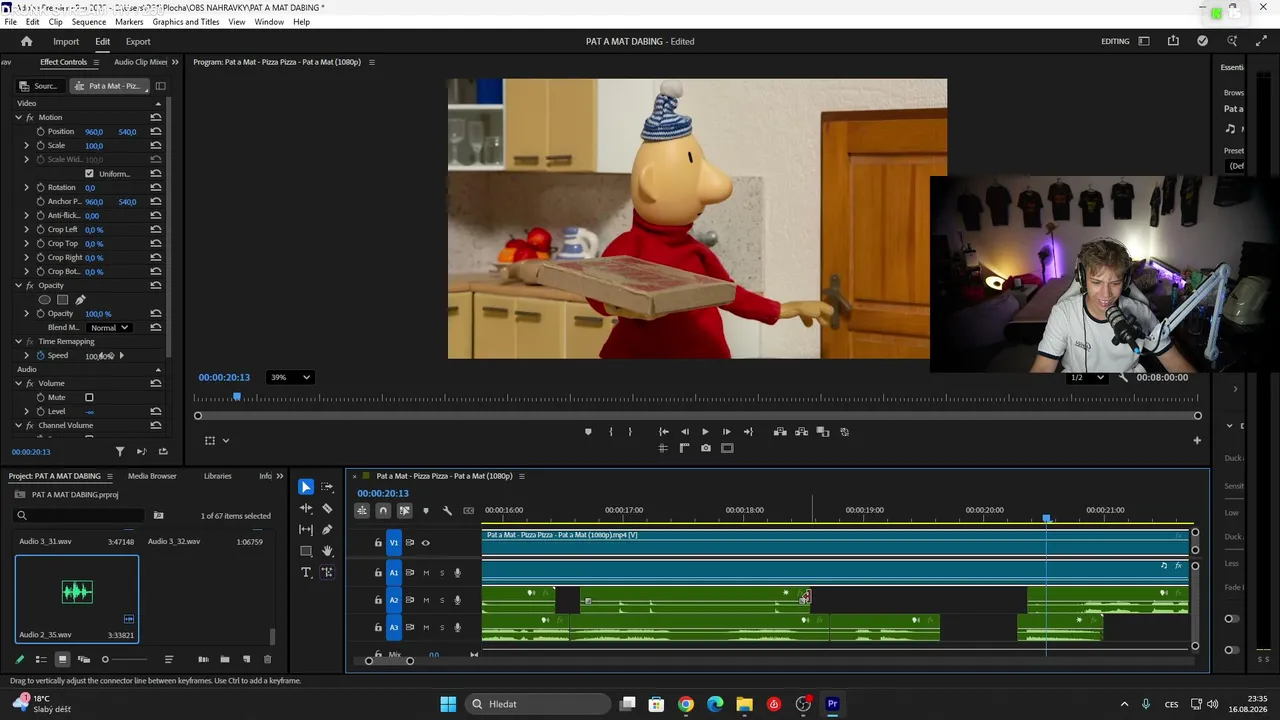Create rectangle mask under Opacity

[x=62, y=300]
